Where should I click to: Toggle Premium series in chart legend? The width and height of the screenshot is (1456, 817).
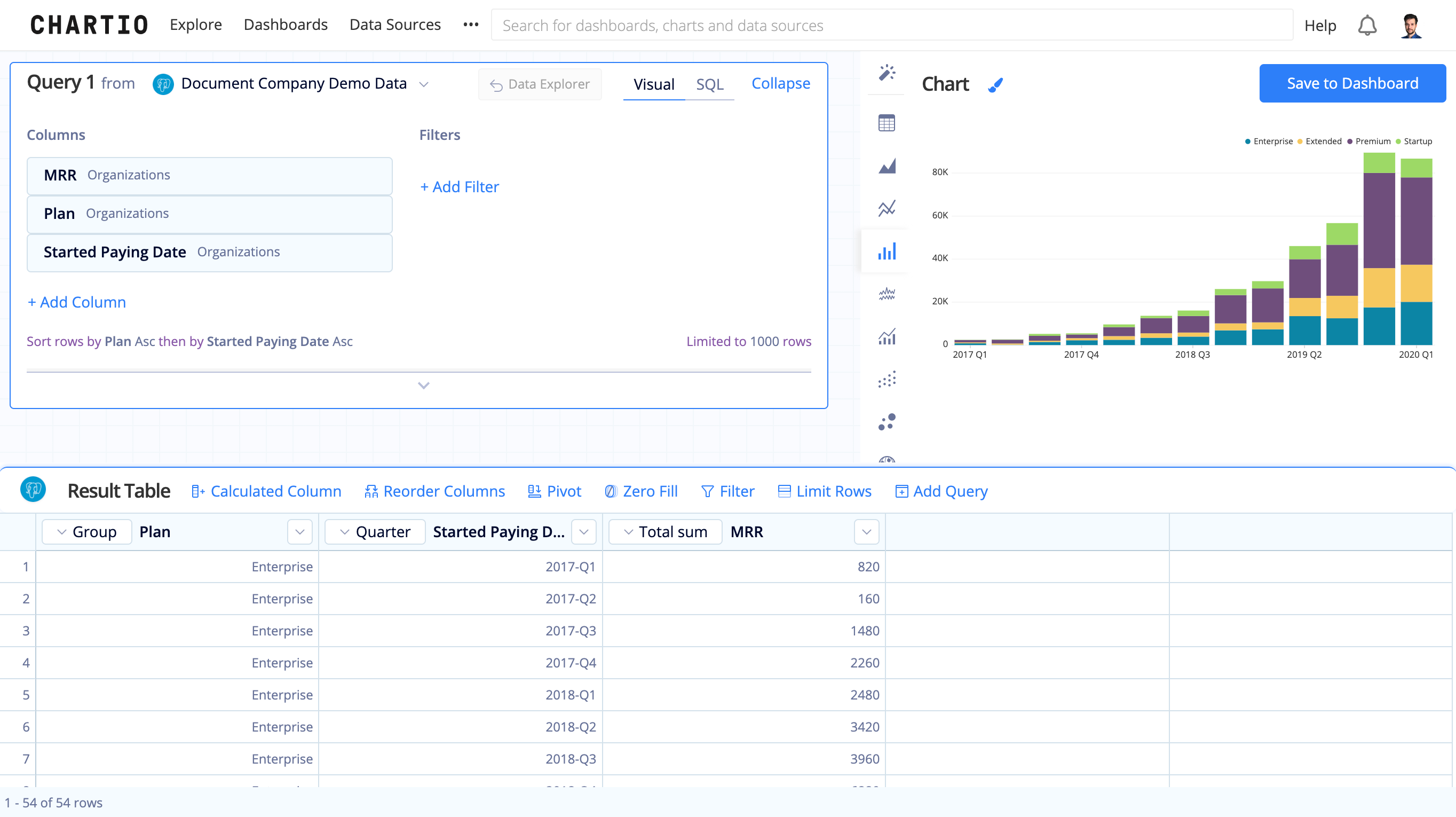coord(1369,142)
